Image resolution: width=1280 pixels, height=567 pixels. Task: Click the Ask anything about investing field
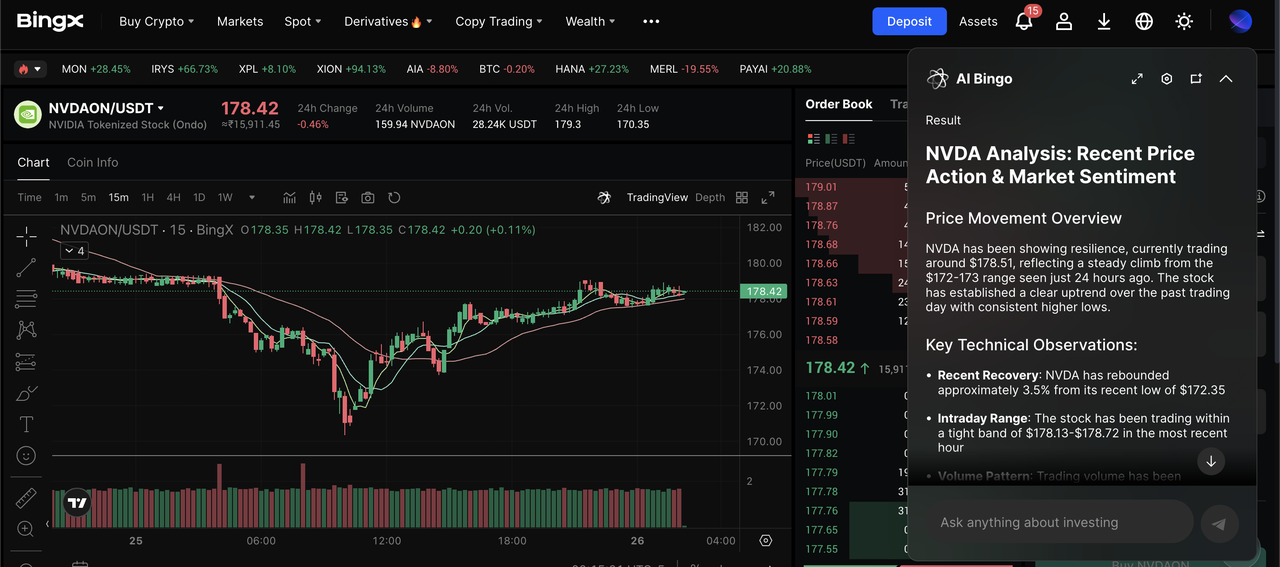coord(1055,522)
